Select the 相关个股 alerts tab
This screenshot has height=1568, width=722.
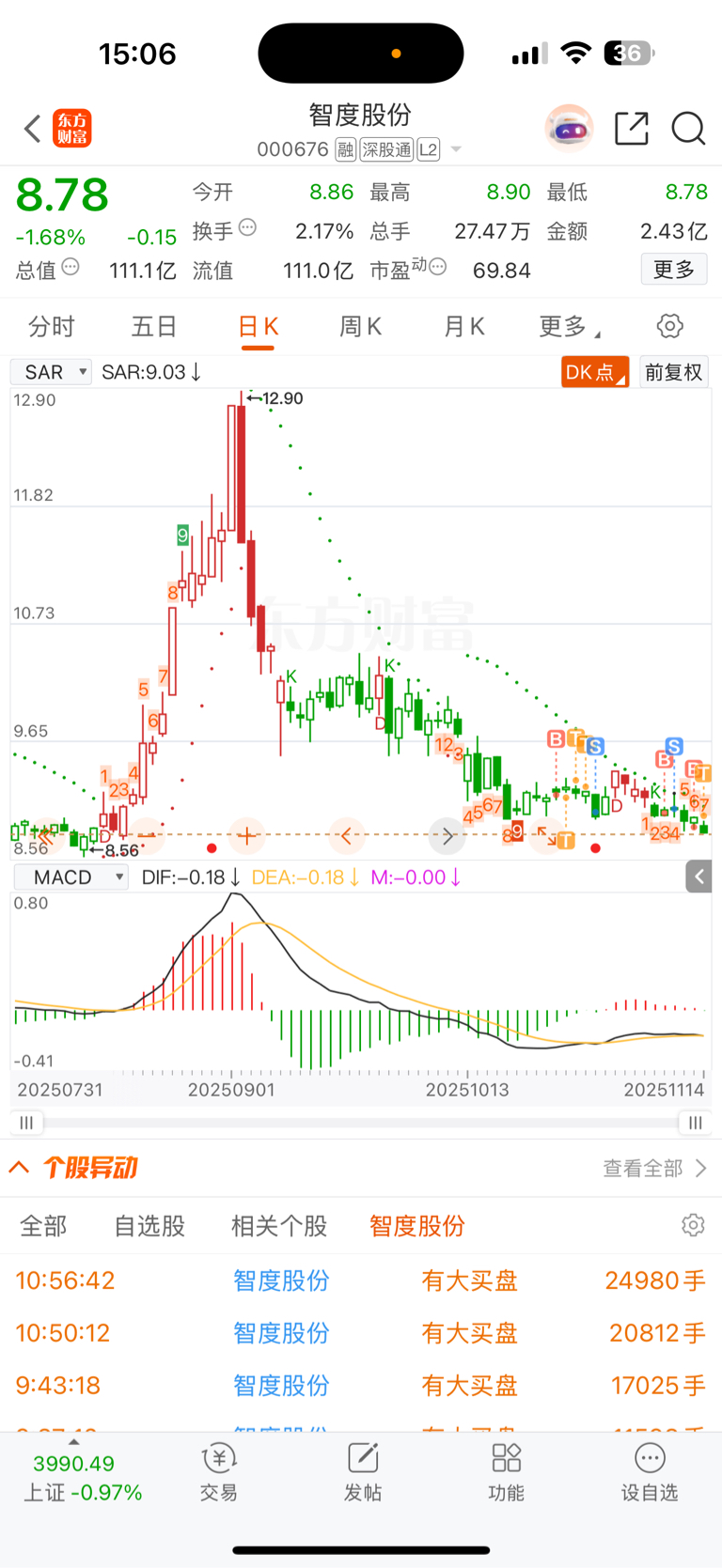coord(279,1226)
